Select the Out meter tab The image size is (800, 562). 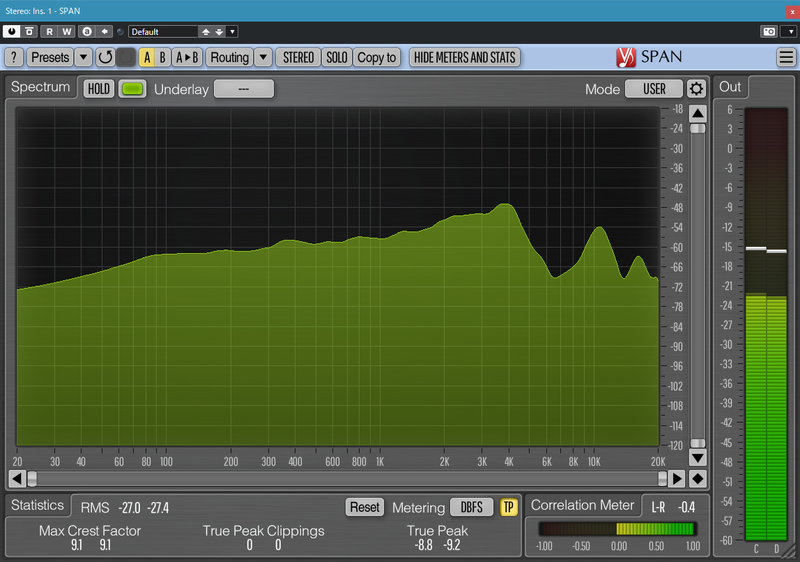(730, 87)
